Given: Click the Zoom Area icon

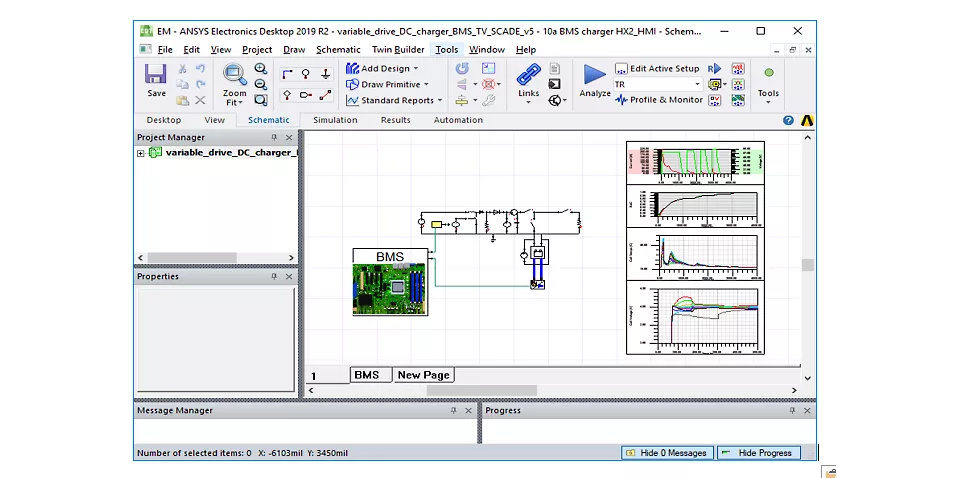Looking at the screenshot, I should (261, 100).
